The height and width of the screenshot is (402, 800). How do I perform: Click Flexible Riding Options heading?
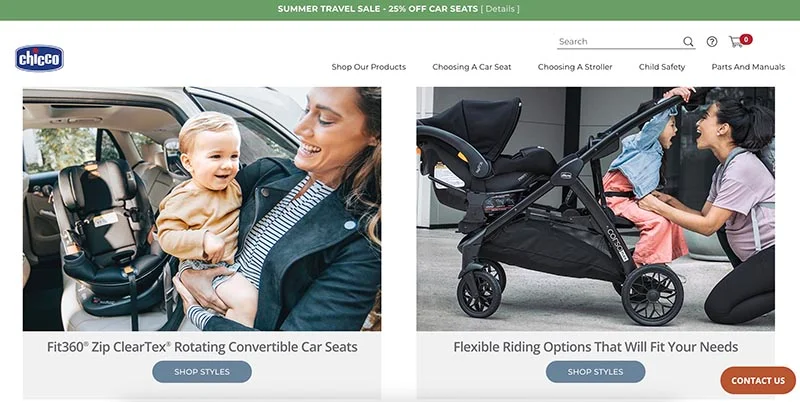[x=595, y=347]
